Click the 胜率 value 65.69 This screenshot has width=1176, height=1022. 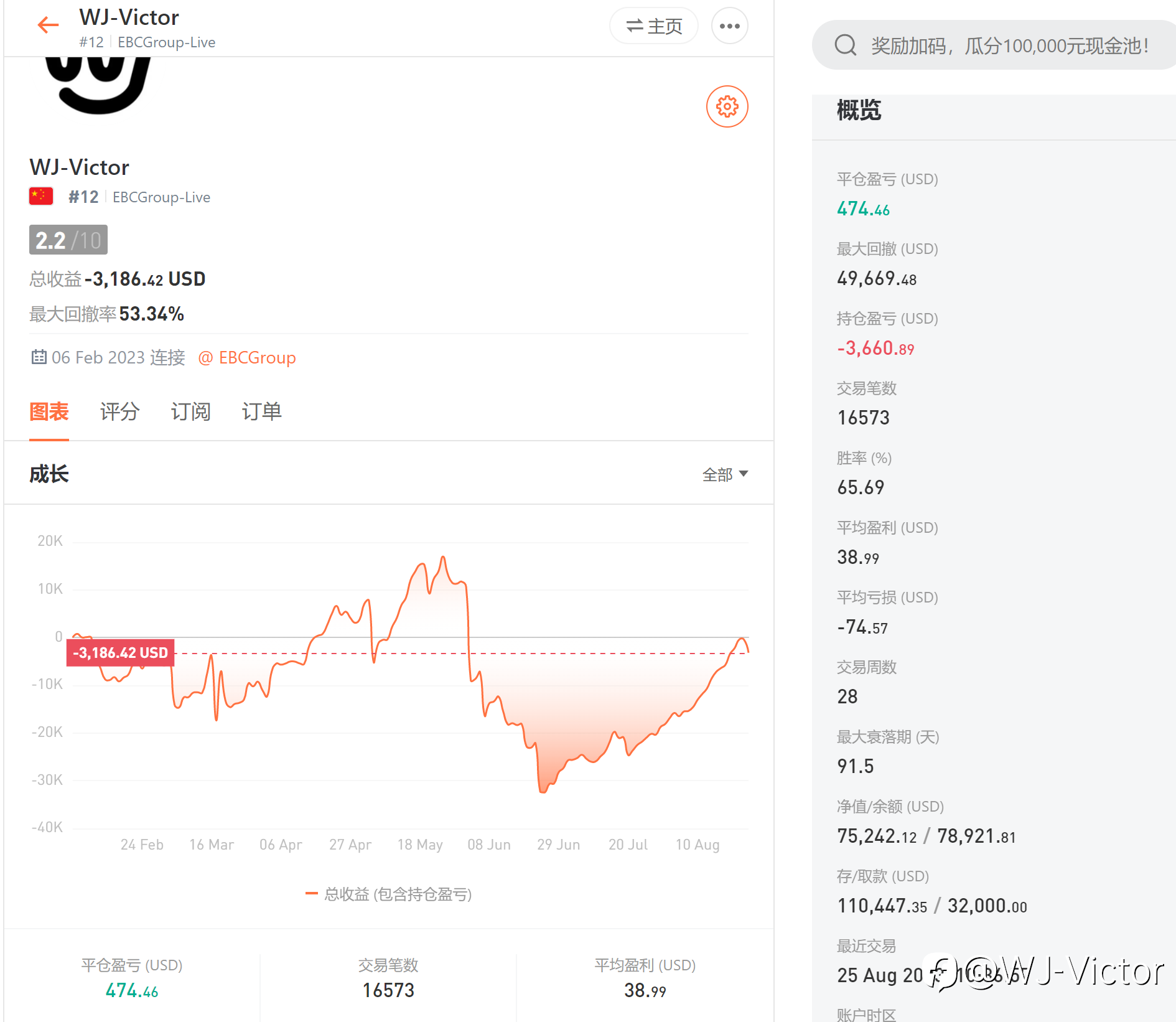(x=861, y=487)
